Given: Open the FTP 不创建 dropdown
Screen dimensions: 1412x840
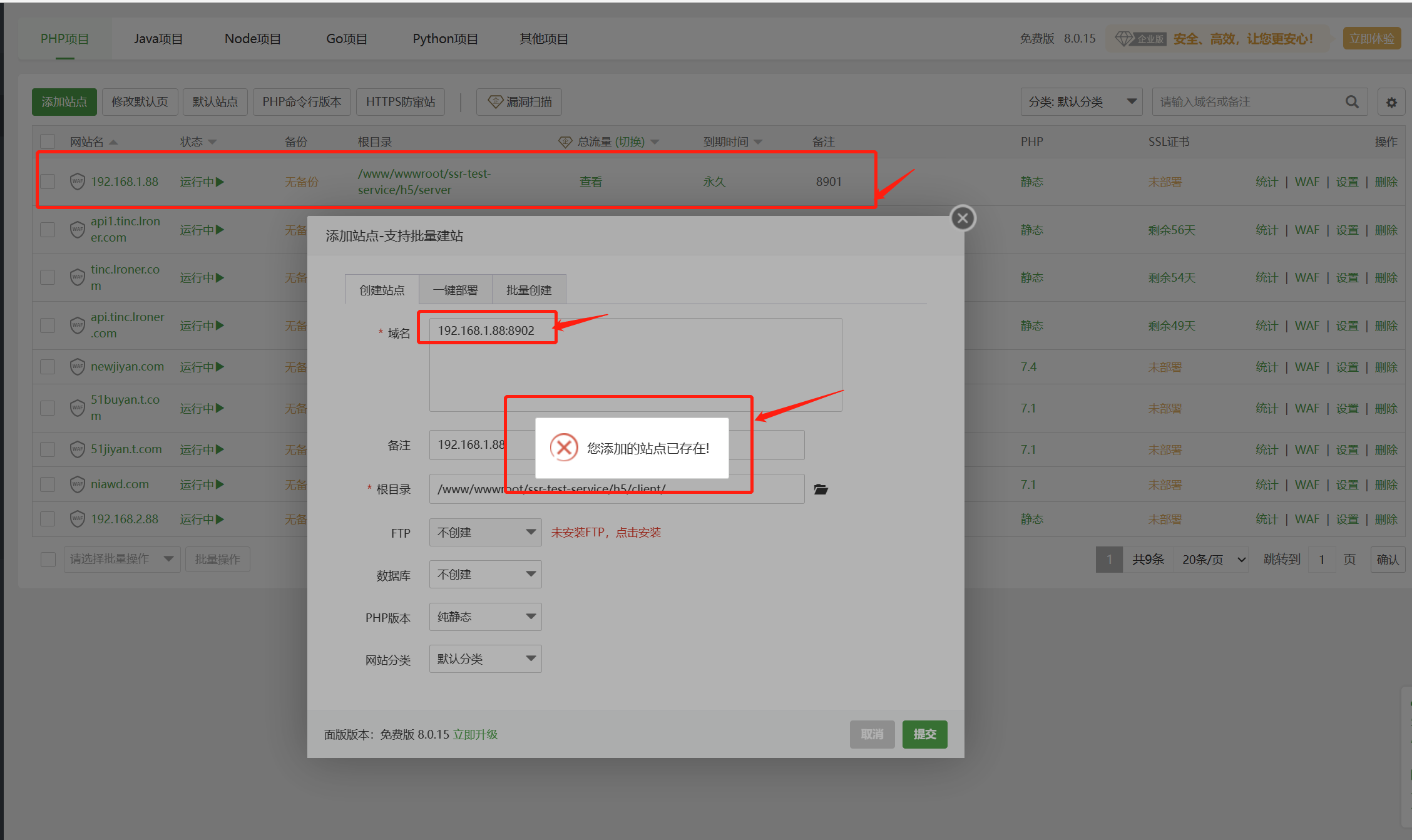Looking at the screenshot, I should (x=485, y=533).
